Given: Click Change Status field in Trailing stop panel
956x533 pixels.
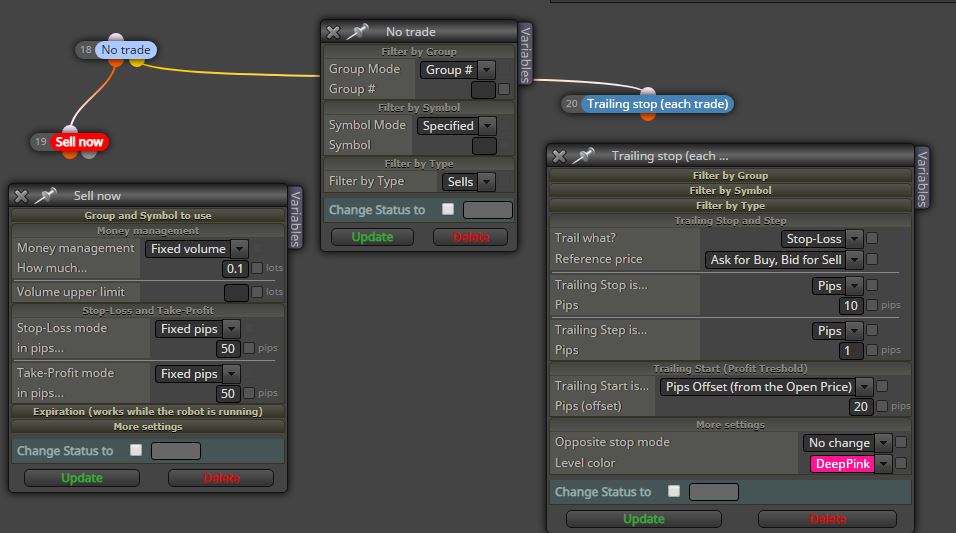Looking at the screenshot, I should pyautogui.click(x=713, y=492).
